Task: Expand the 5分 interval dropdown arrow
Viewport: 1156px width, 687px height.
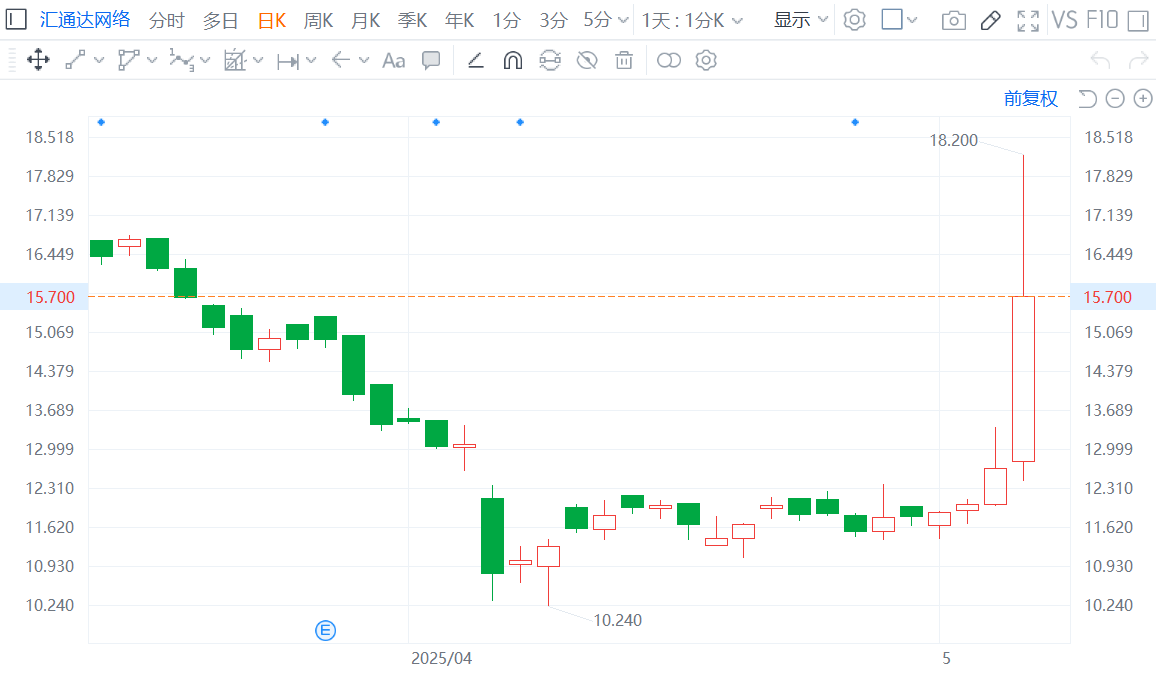Action: tap(624, 20)
